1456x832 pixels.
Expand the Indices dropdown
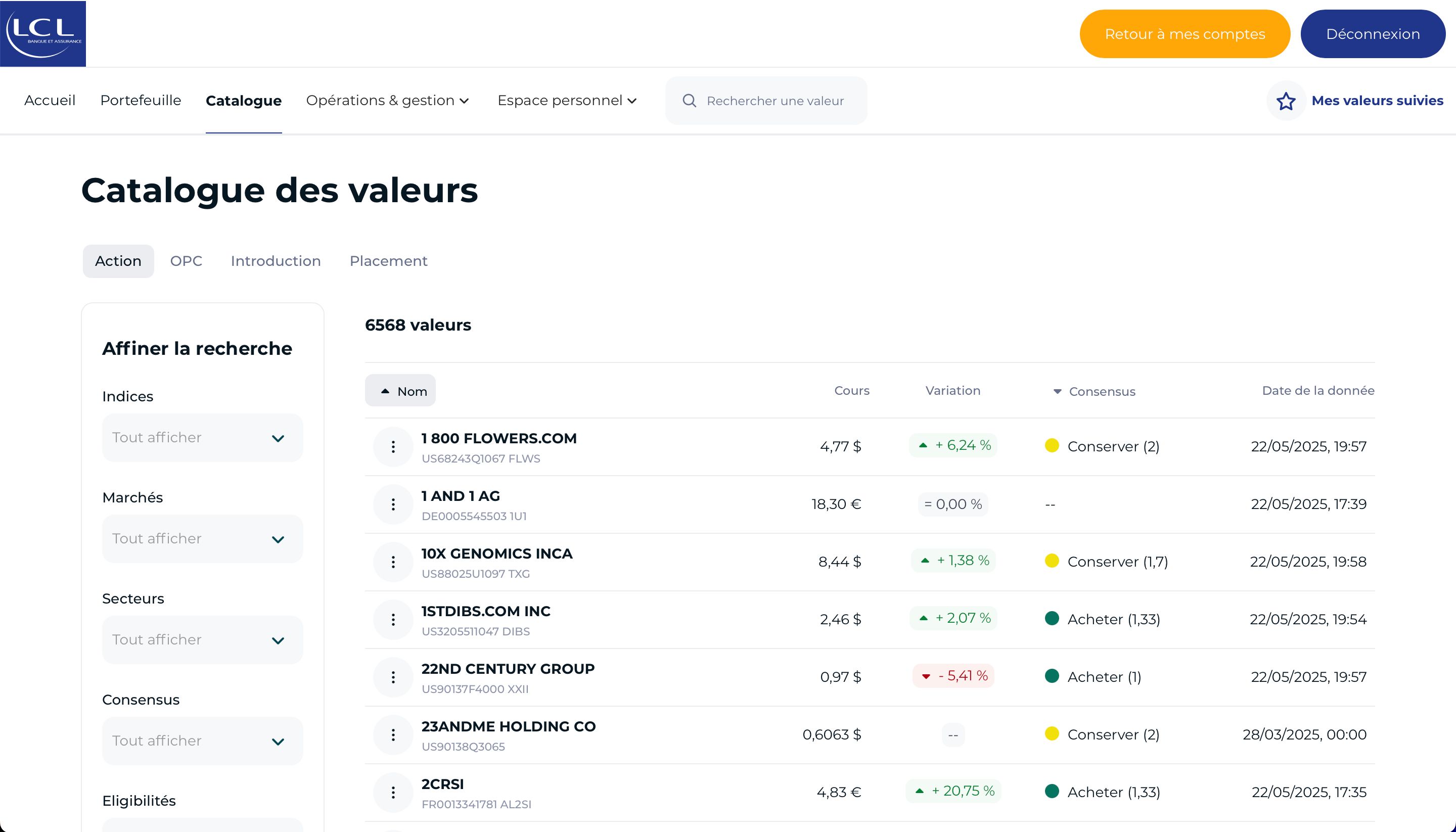pyautogui.click(x=202, y=438)
